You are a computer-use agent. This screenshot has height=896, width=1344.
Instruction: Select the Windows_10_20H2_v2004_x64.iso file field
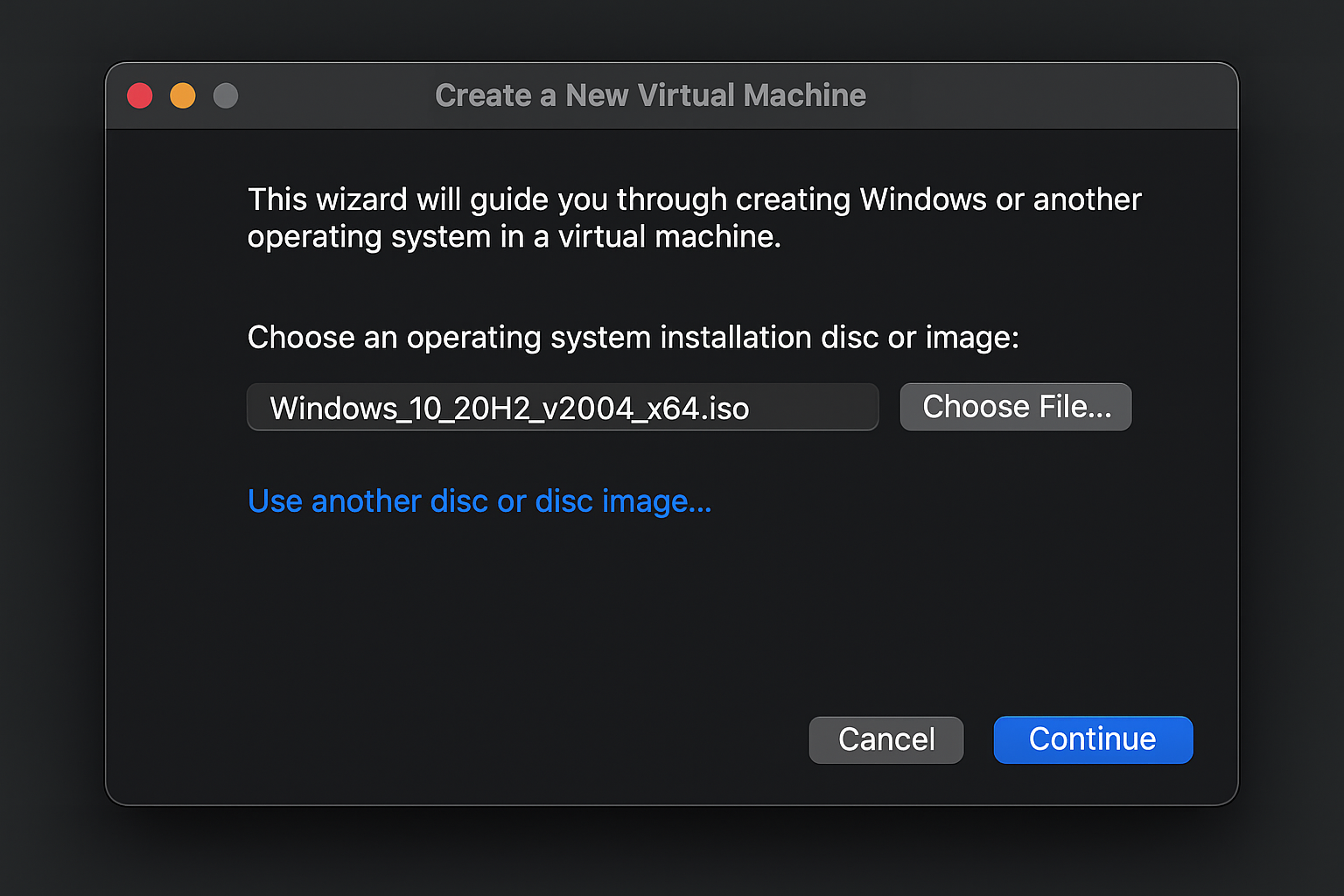click(x=563, y=407)
